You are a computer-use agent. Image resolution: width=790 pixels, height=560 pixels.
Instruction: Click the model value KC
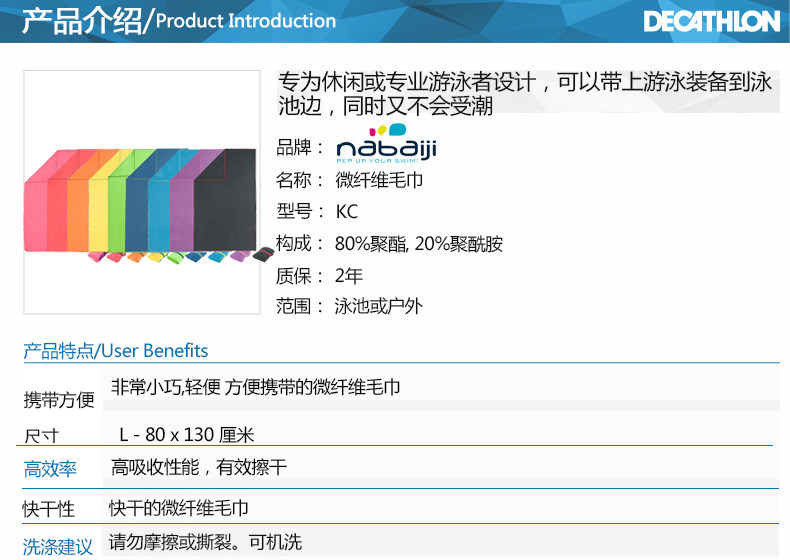coord(346,212)
